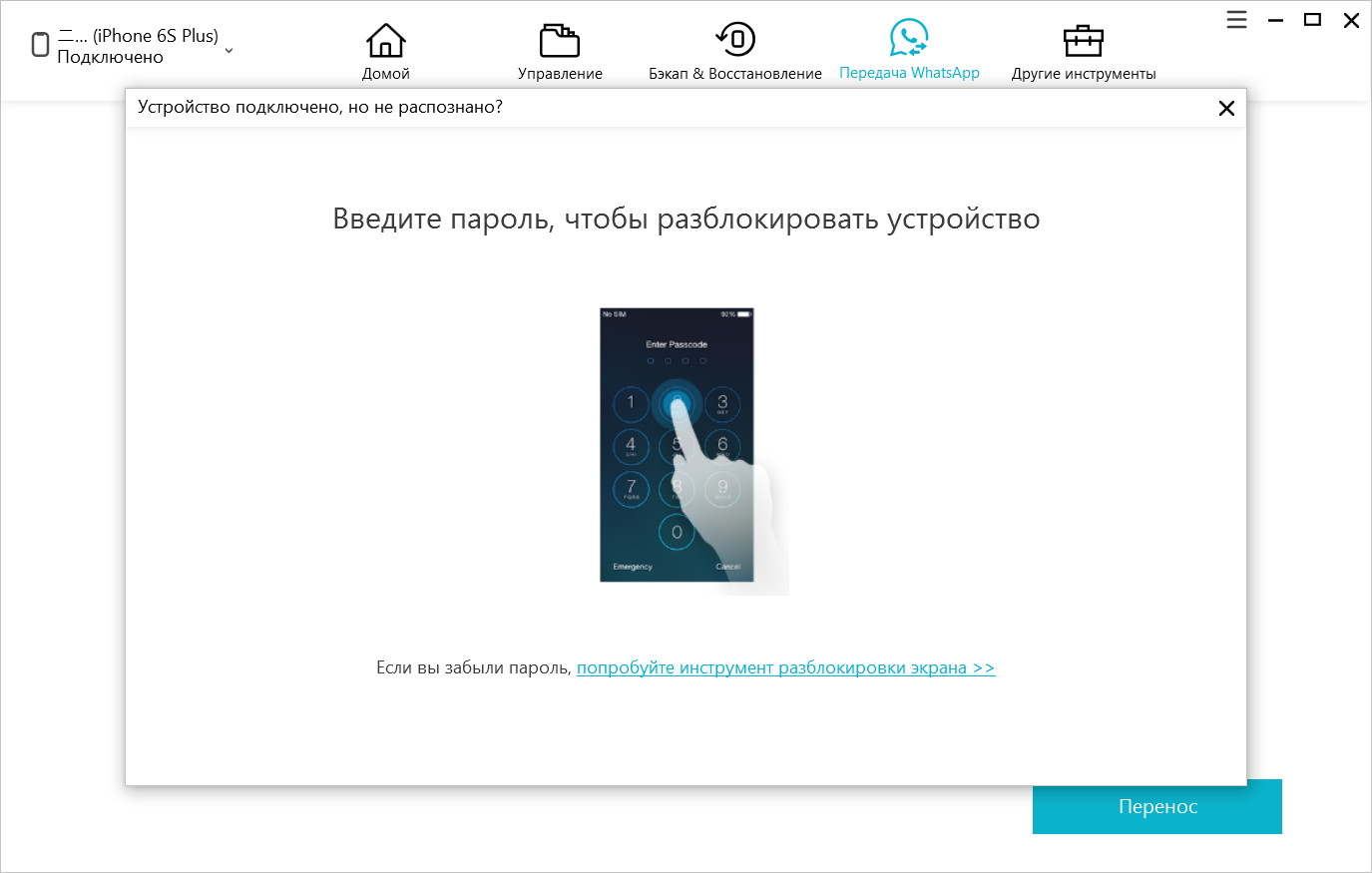
Task: Click the Домой tab label
Action: (x=385, y=74)
